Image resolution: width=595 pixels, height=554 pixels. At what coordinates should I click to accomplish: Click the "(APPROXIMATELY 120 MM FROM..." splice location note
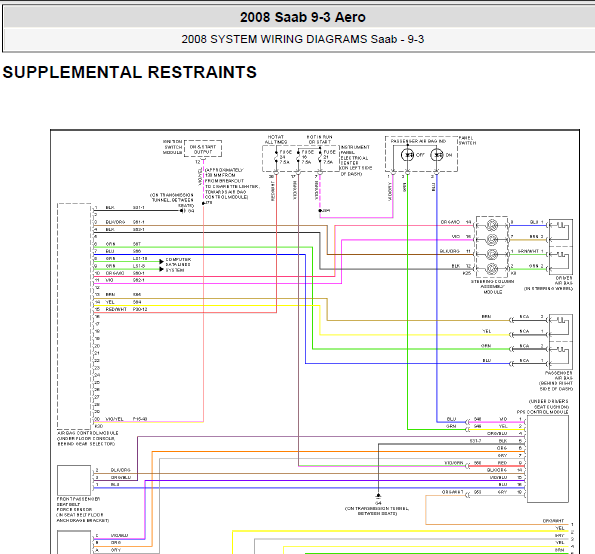232,184
